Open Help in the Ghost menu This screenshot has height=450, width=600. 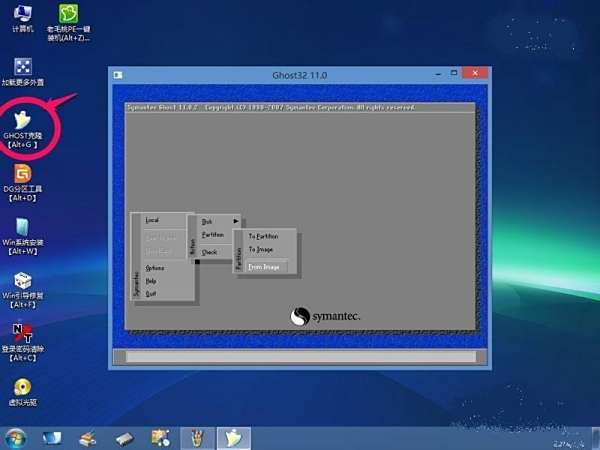coord(151,281)
